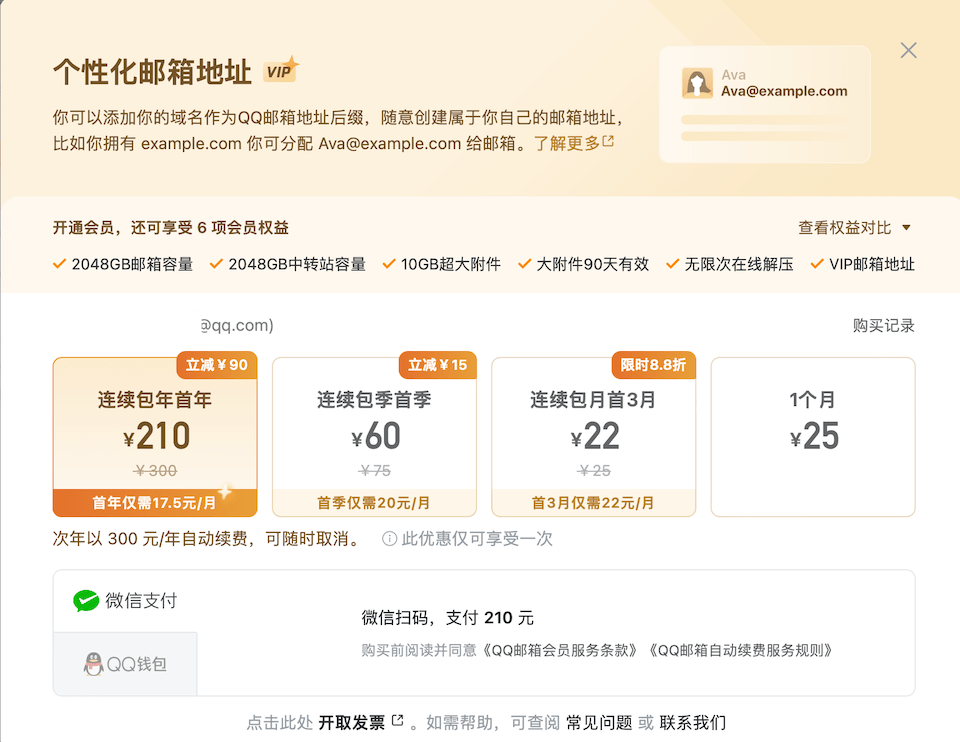960x742 pixels.
Task: Open 常见问题 FAQ link
Action: coord(599,722)
